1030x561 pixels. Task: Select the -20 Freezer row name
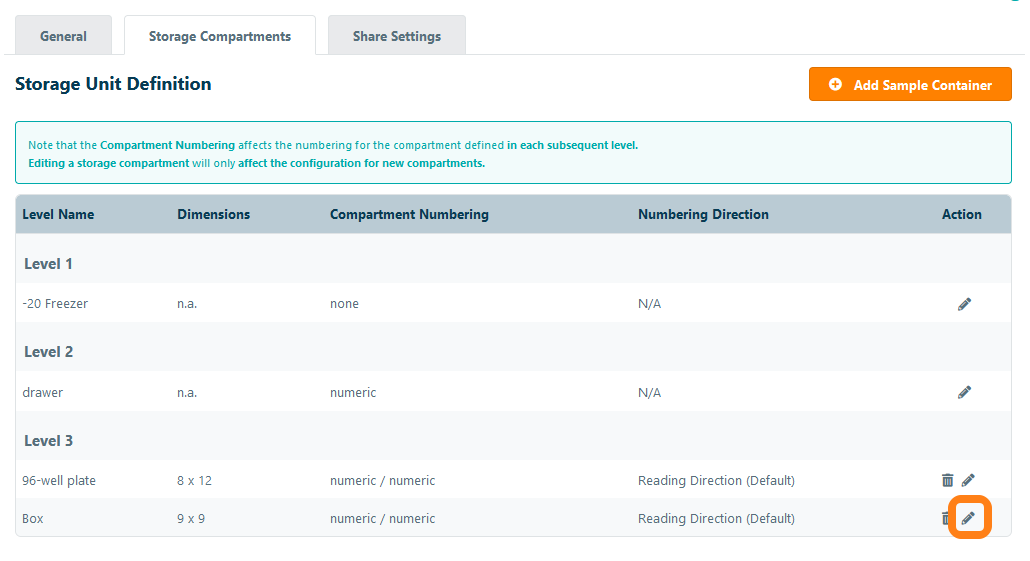pos(55,304)
